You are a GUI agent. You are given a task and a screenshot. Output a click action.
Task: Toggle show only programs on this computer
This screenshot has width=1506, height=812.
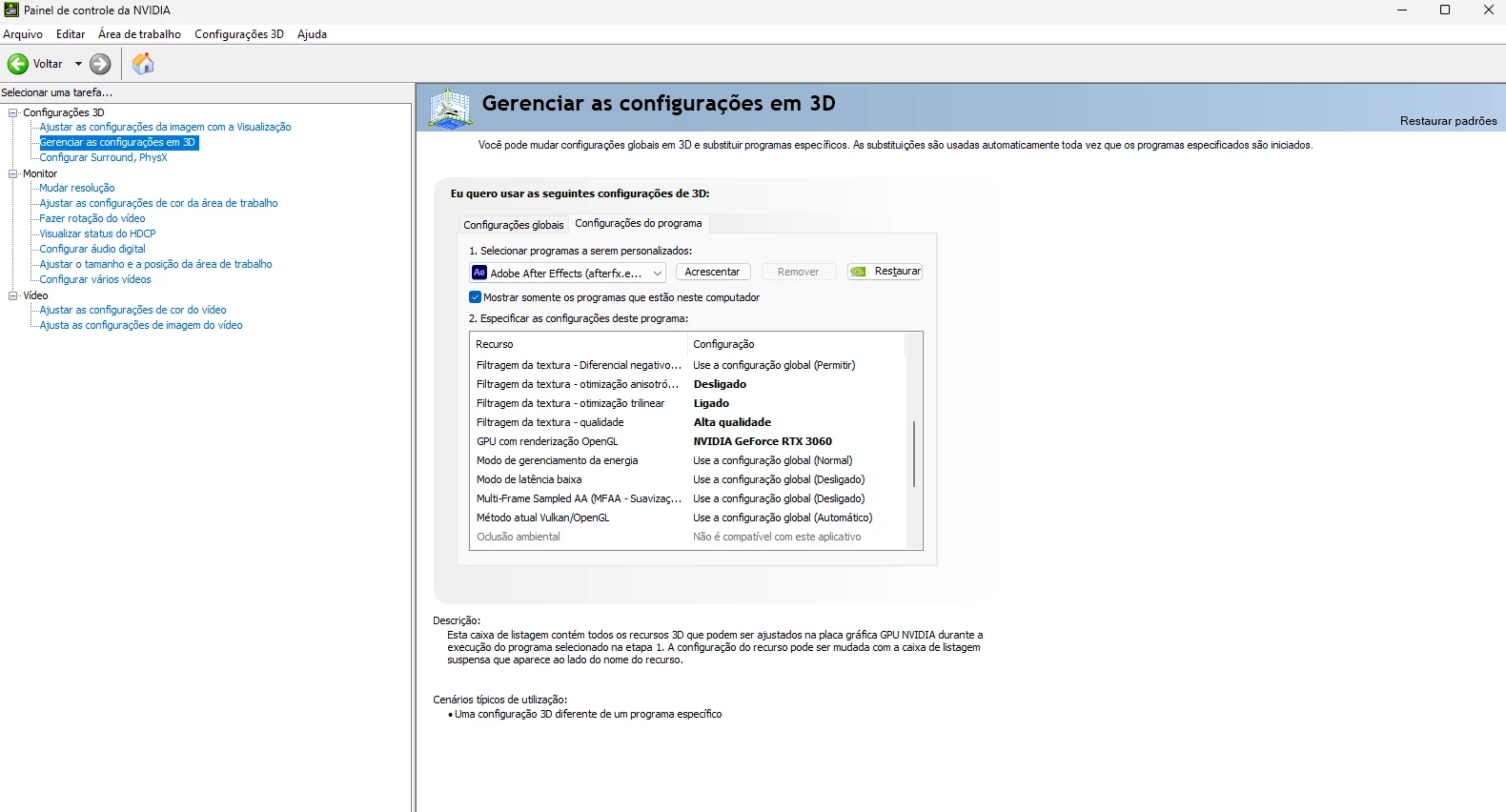click(x=475, y=297)
